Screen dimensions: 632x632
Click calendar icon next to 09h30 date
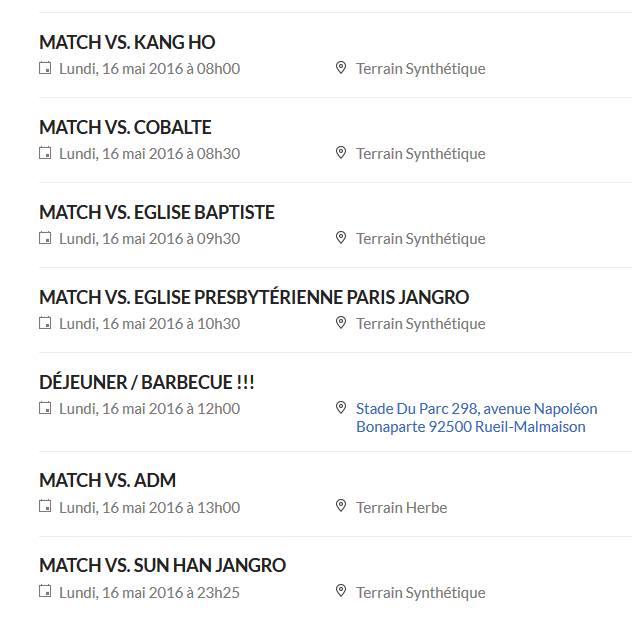(45, 238)
